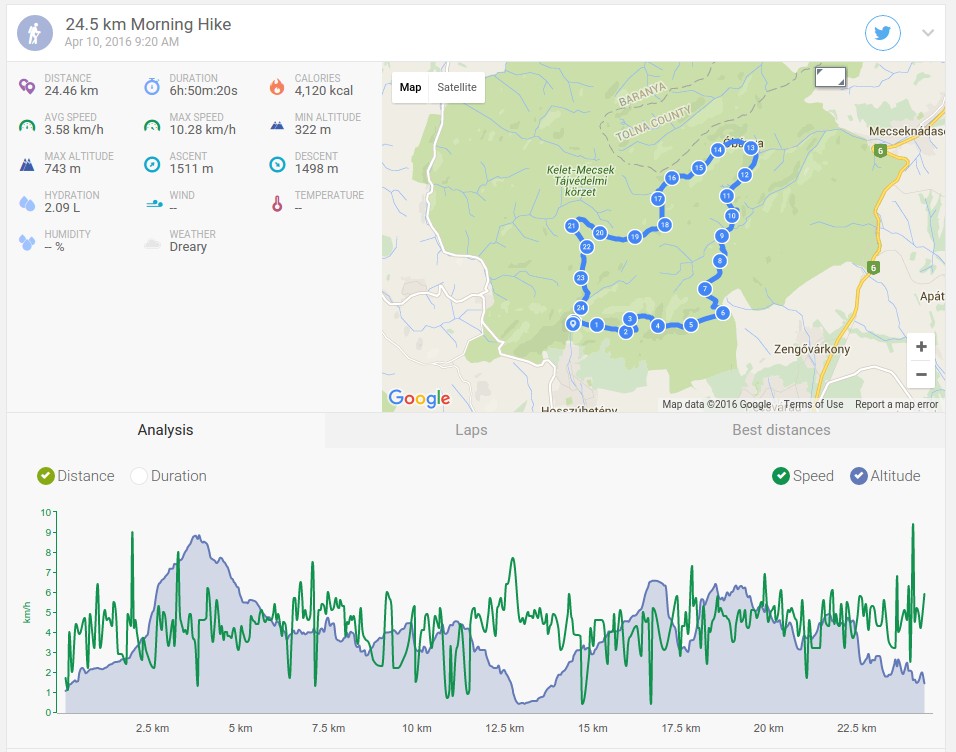Select lap marker 13 on route
Viewport: 956px width, 752px height.
pyautogui.click(x=751, y=148)
